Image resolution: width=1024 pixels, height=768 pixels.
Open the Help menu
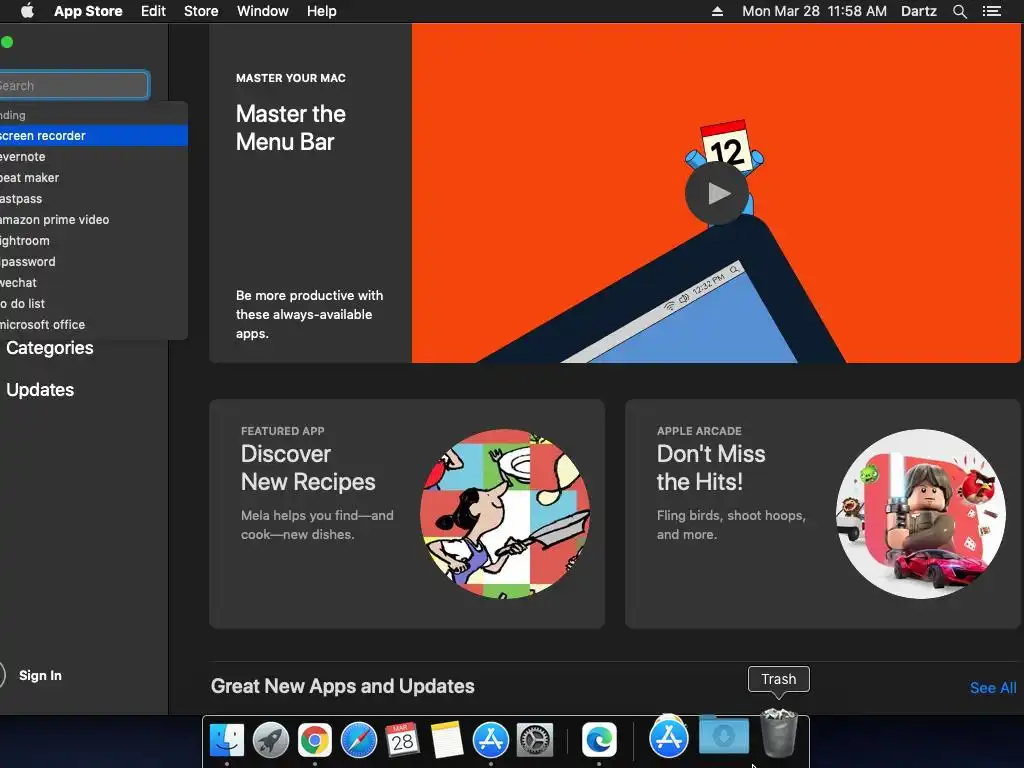(x=322, y=11)
